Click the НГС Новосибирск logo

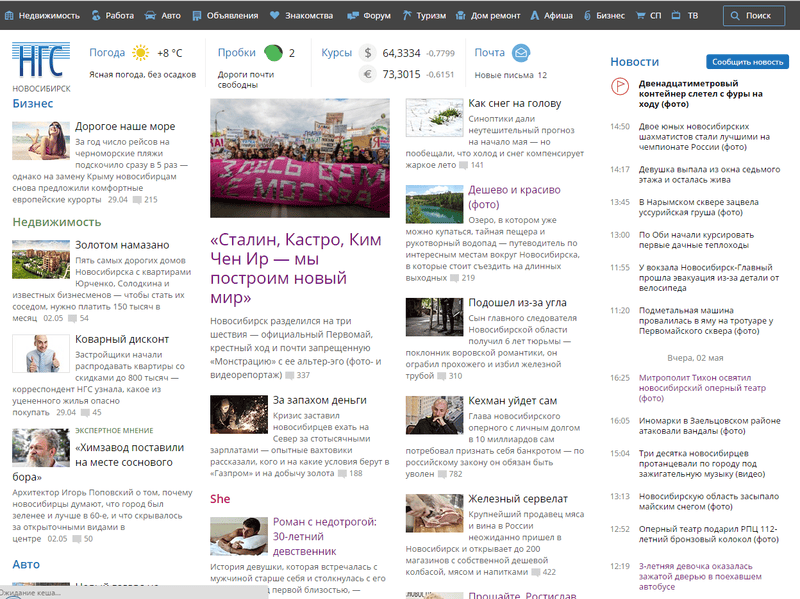click(x=42, y=64)
